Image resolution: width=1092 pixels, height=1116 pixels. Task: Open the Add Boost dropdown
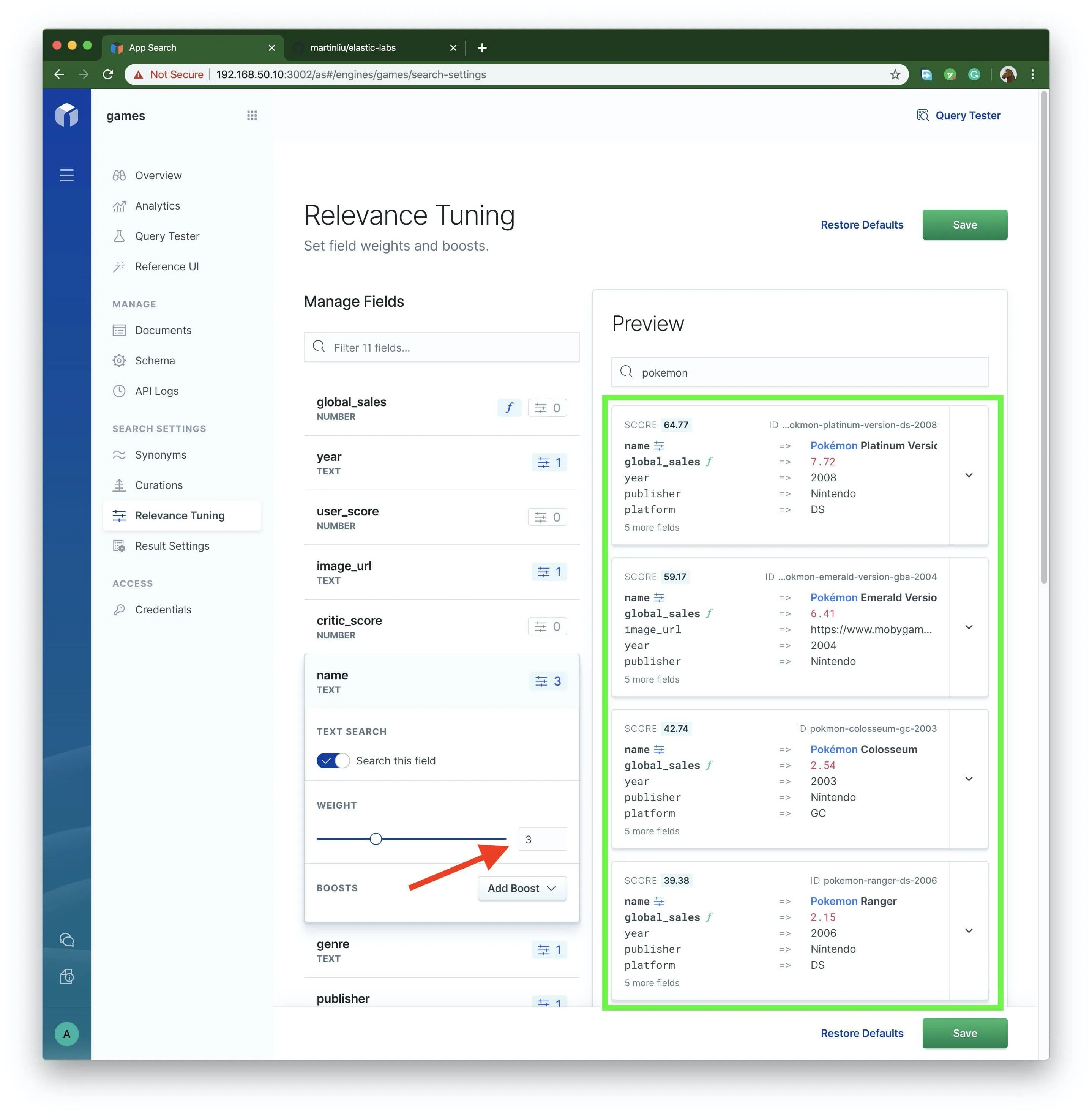click(x=522, y=888)
